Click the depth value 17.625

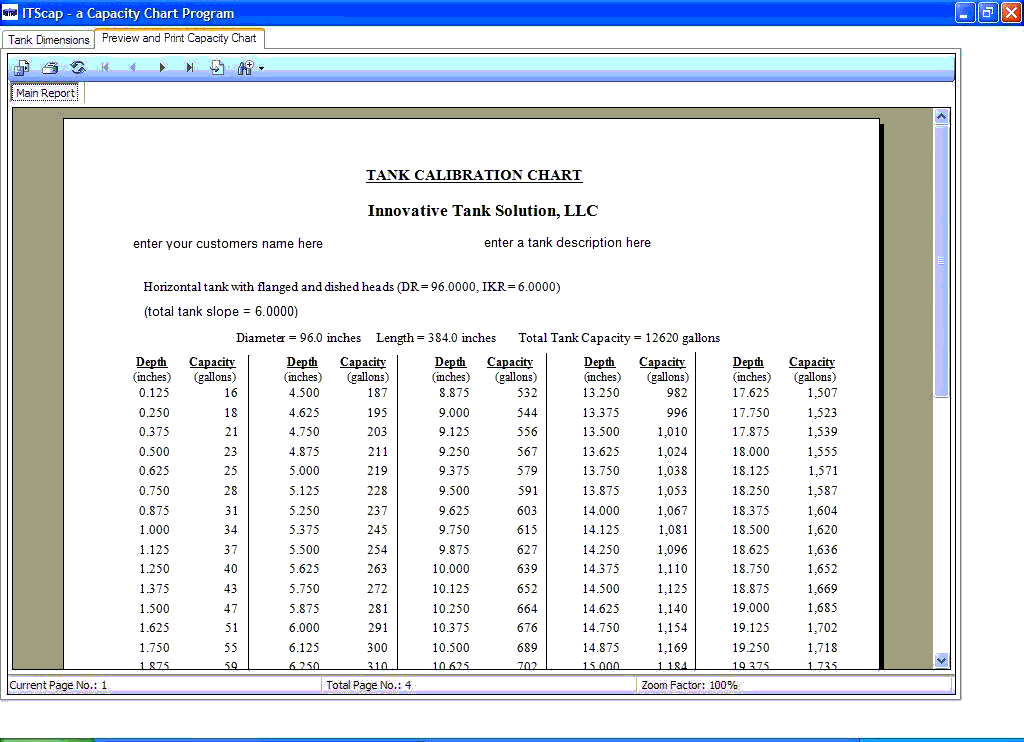click(x=750, y=393)
